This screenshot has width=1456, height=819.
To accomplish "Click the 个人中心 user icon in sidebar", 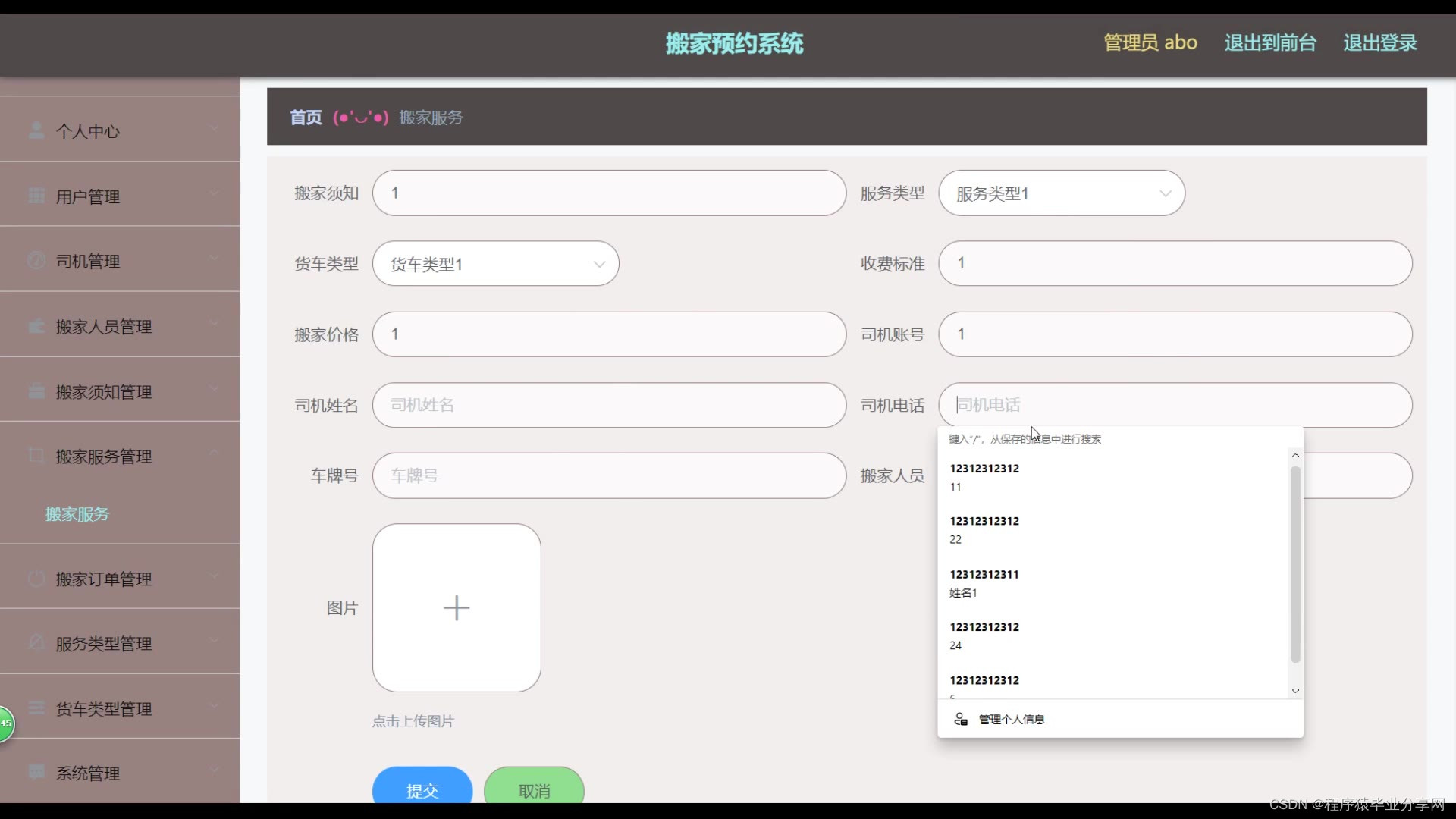I will (36, 130).
